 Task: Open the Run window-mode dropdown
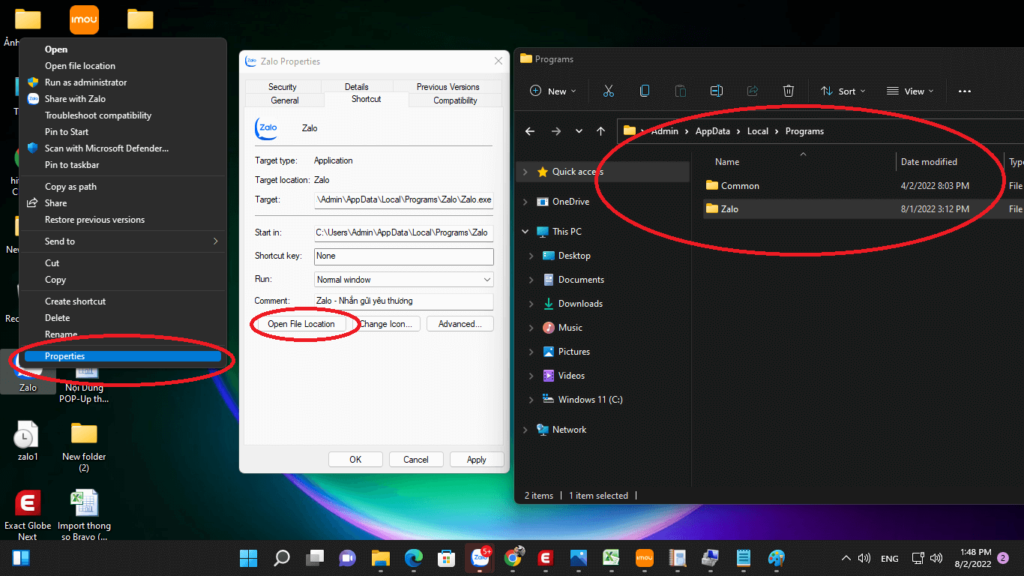[x=403, y=279]
